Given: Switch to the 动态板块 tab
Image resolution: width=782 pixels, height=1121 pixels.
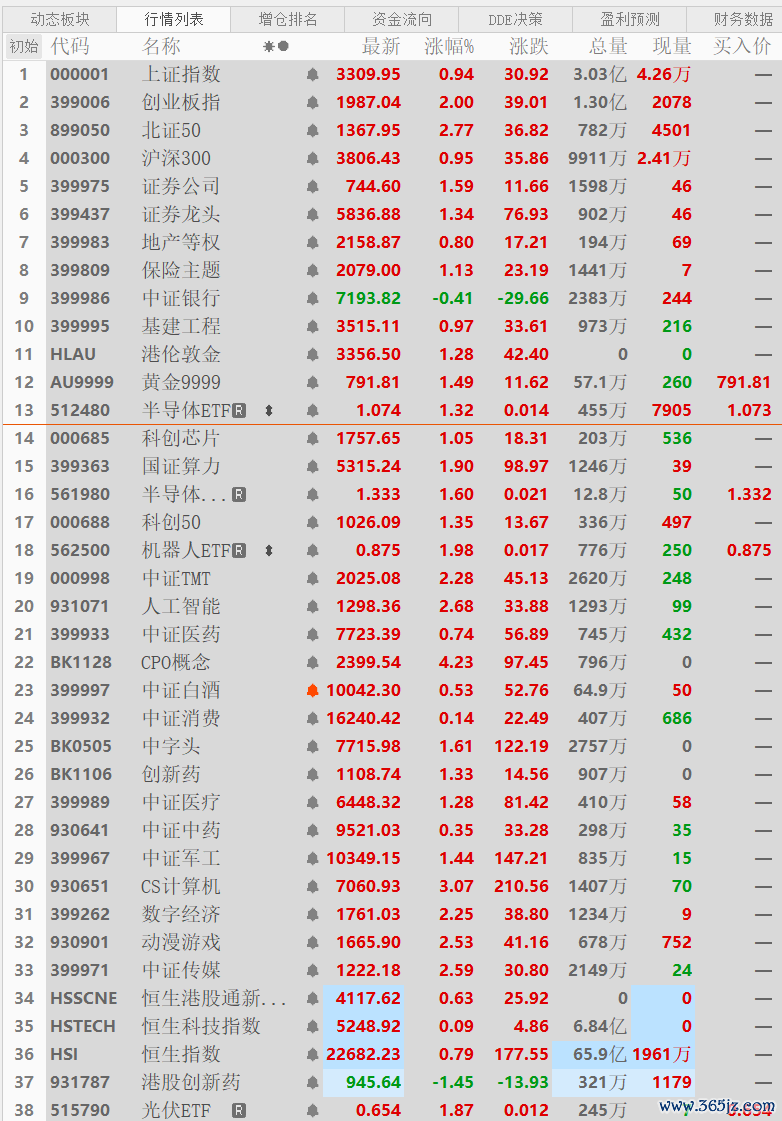Looking at the screenshot, I should (x=59, y=19).
